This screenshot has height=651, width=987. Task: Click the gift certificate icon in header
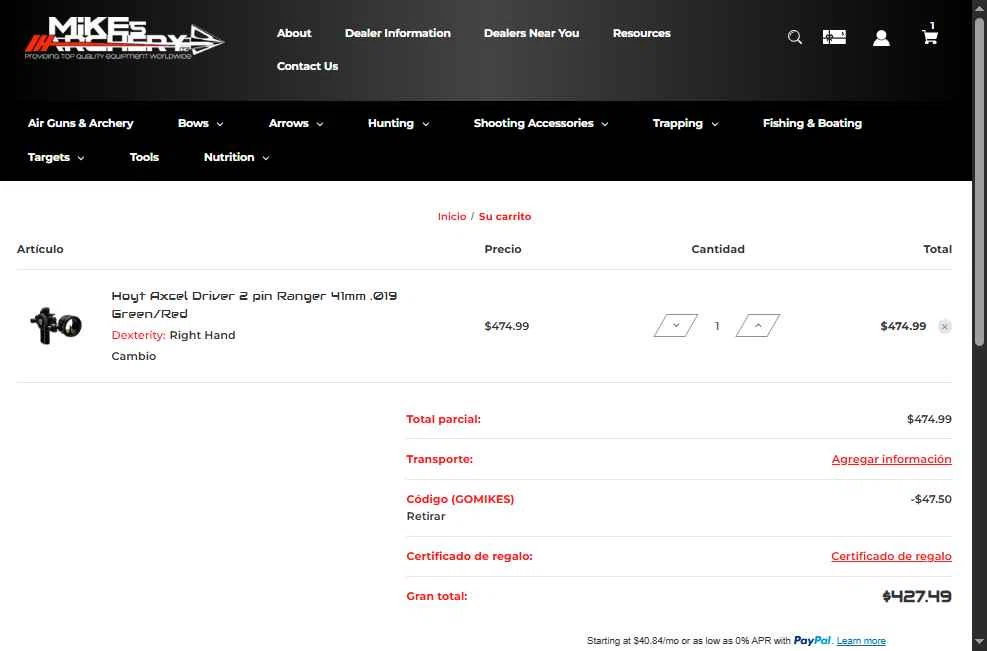click(834, 38)
